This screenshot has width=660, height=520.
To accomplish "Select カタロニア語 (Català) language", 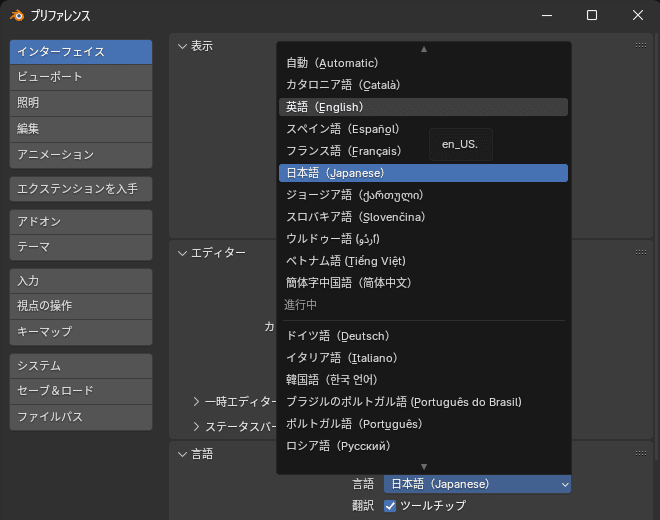I will pos(423,85).
